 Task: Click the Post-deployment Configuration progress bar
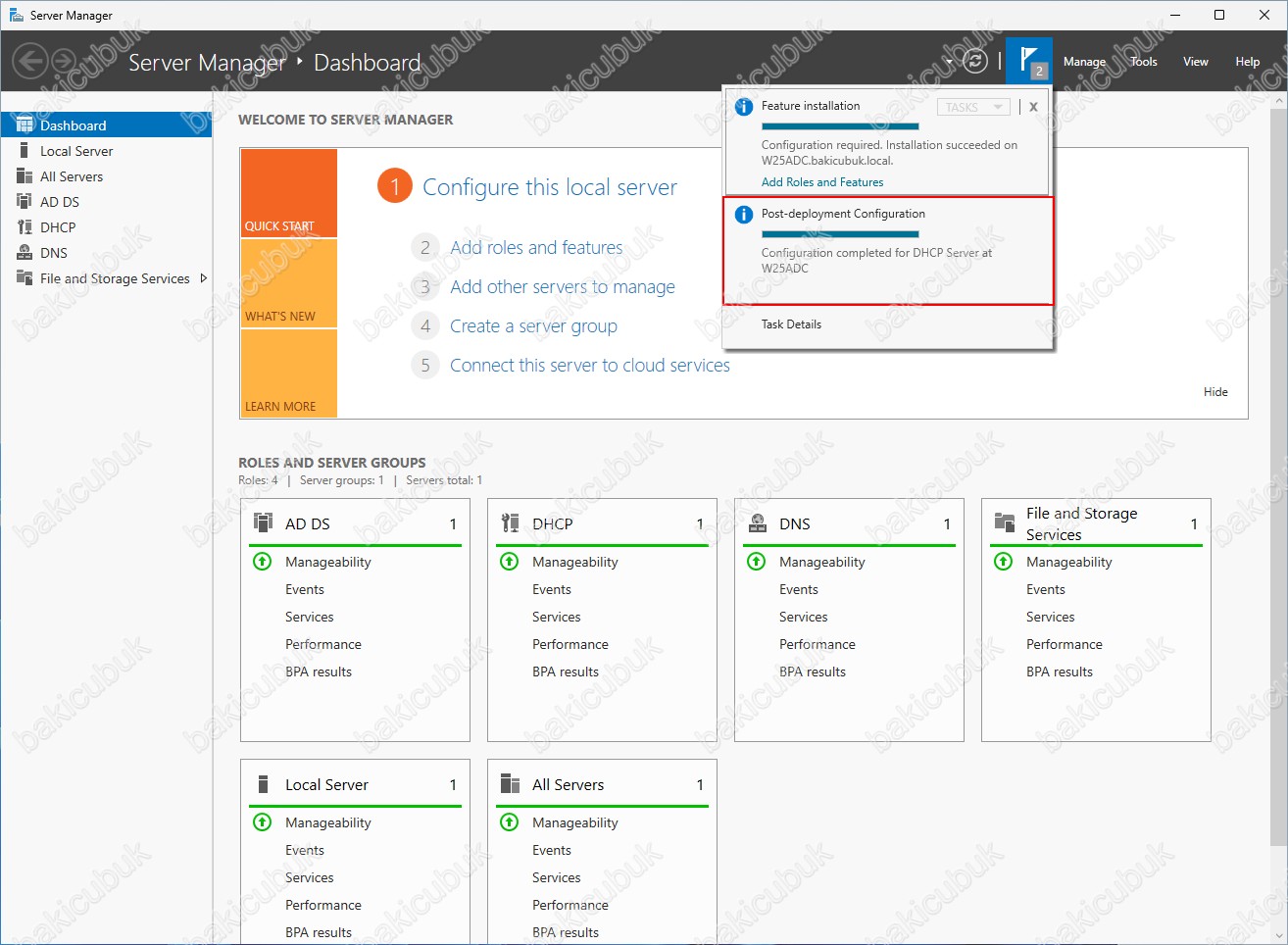tap(840, 234)
